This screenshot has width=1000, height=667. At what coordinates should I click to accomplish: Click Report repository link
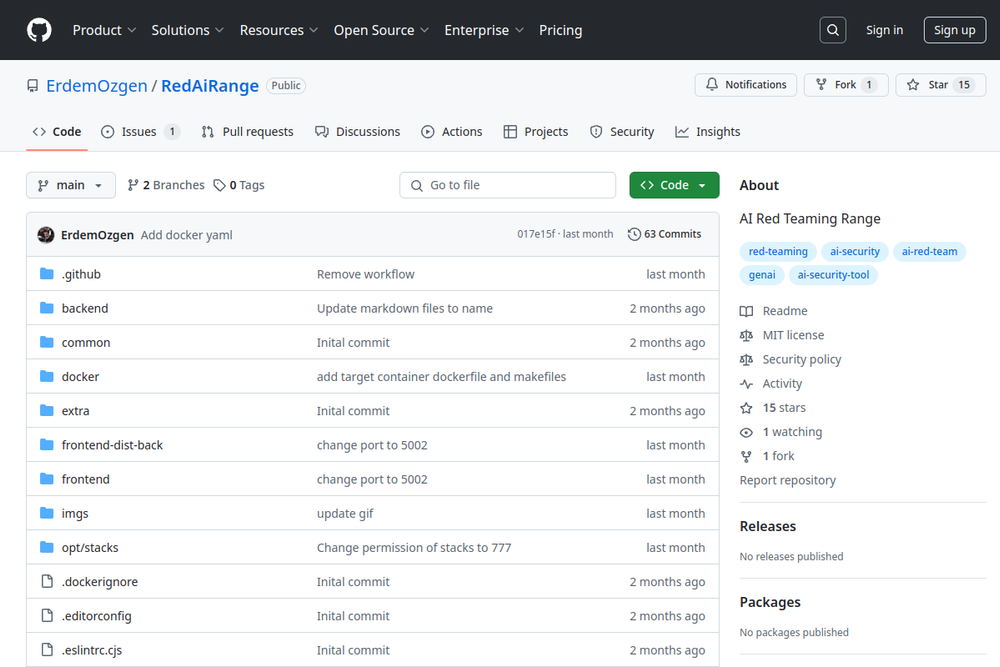click(788, 480)
